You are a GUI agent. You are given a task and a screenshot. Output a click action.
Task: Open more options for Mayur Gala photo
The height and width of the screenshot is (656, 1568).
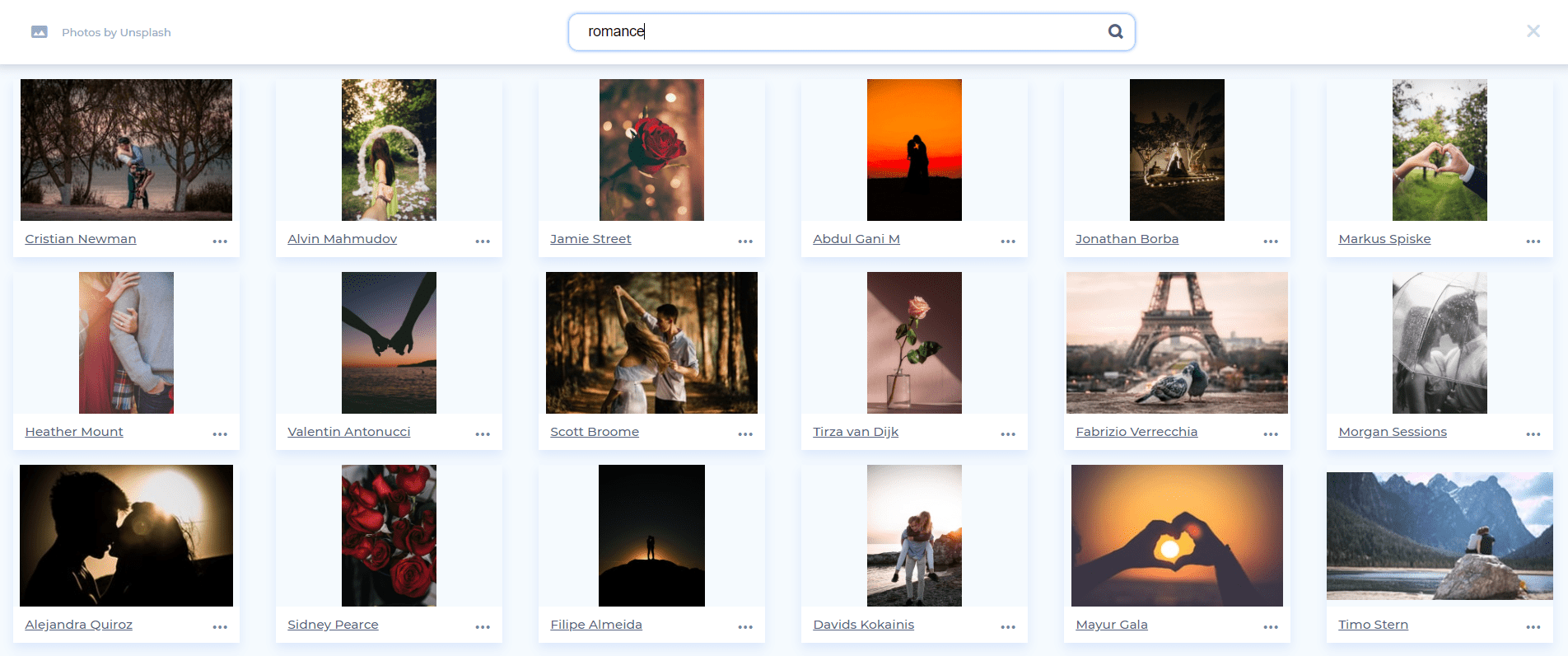(1271, 627)
